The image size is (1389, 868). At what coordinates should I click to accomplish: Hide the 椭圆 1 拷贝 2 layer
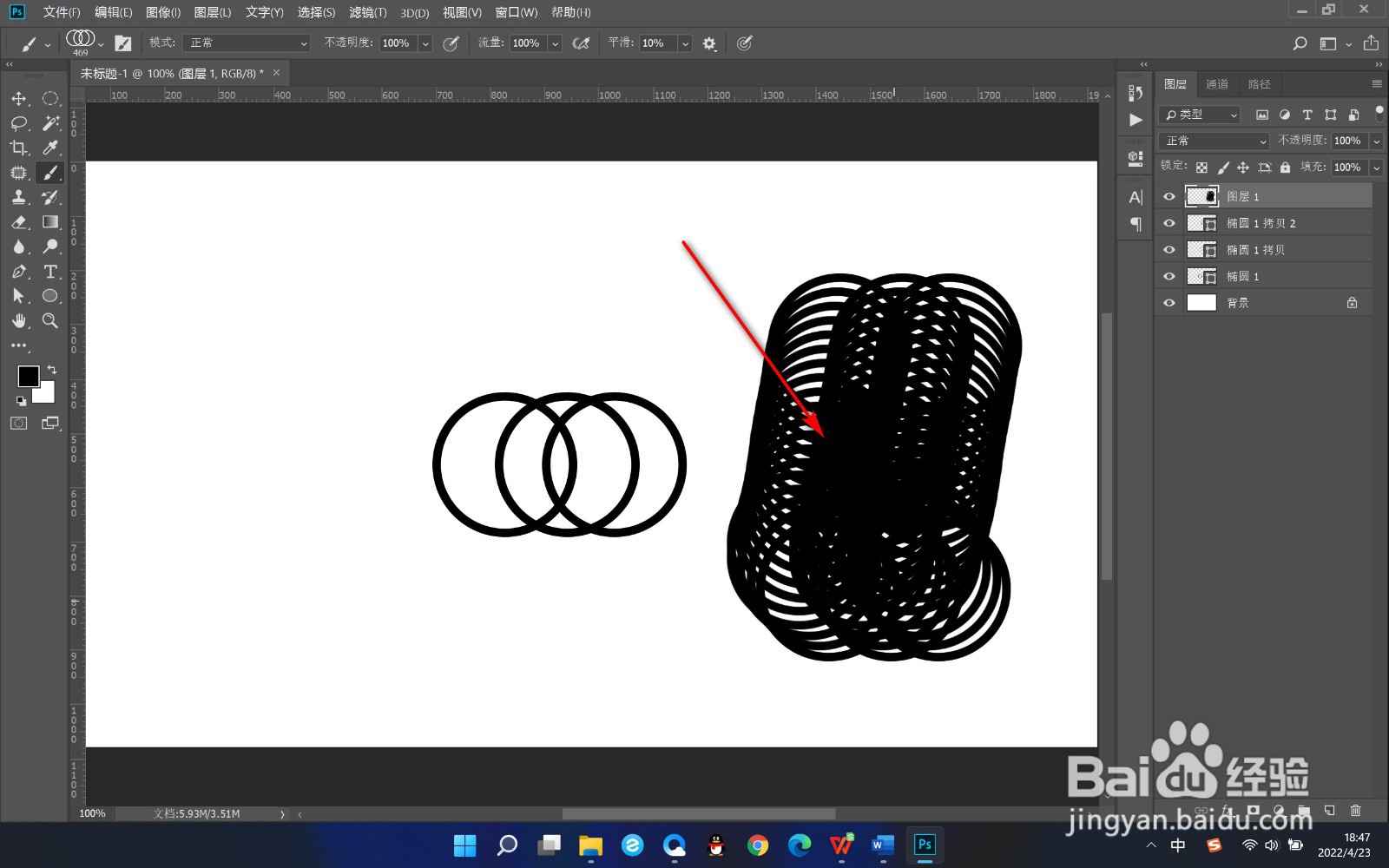[1169, 224]
